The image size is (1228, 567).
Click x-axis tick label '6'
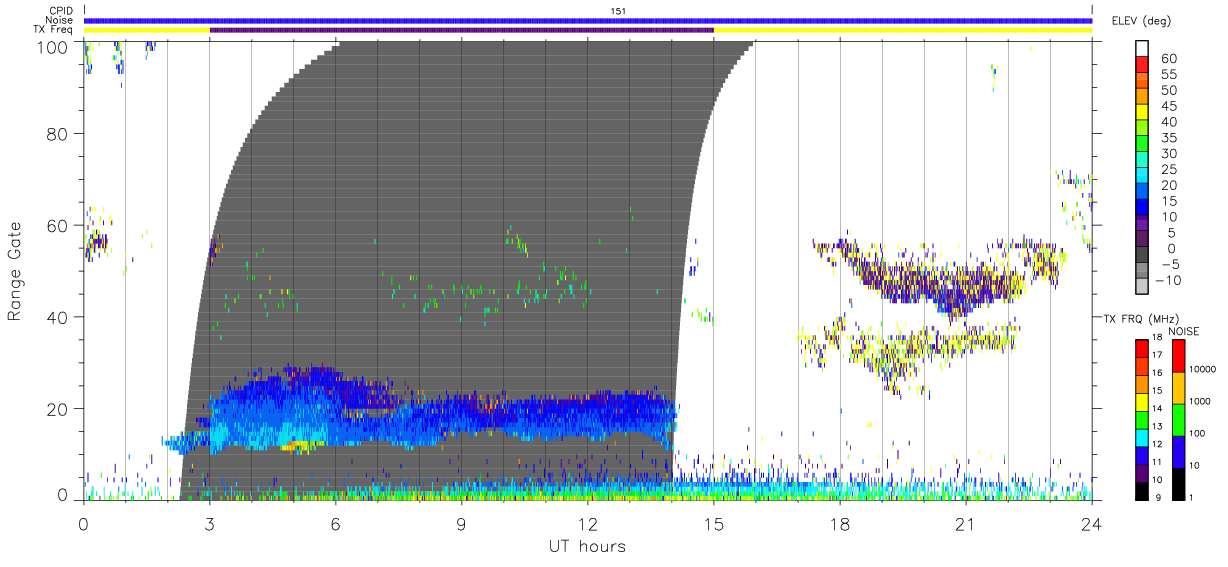[x=336, y=524]
